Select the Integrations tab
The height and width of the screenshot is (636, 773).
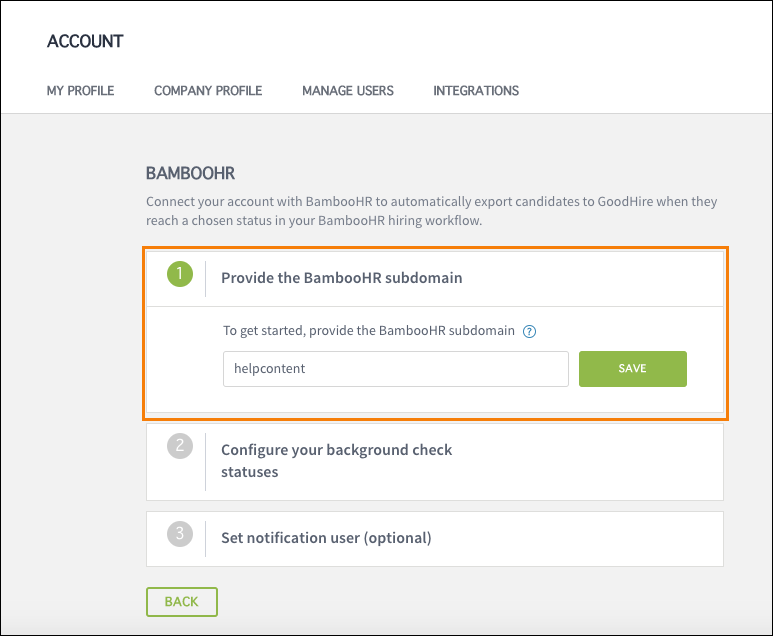[x=476, y=91]
